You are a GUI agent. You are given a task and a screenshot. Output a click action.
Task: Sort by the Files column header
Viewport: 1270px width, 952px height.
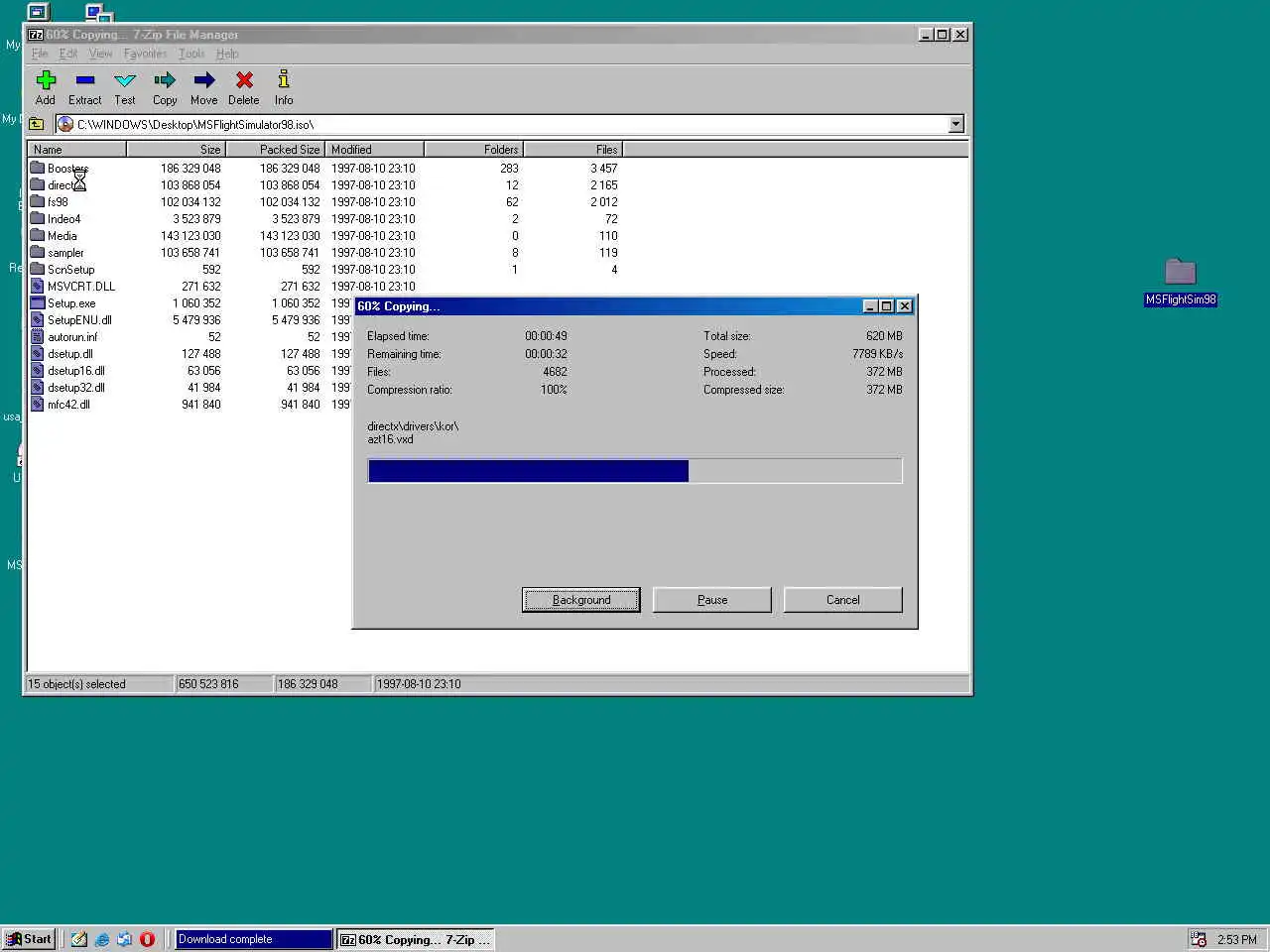coord(573,150)
